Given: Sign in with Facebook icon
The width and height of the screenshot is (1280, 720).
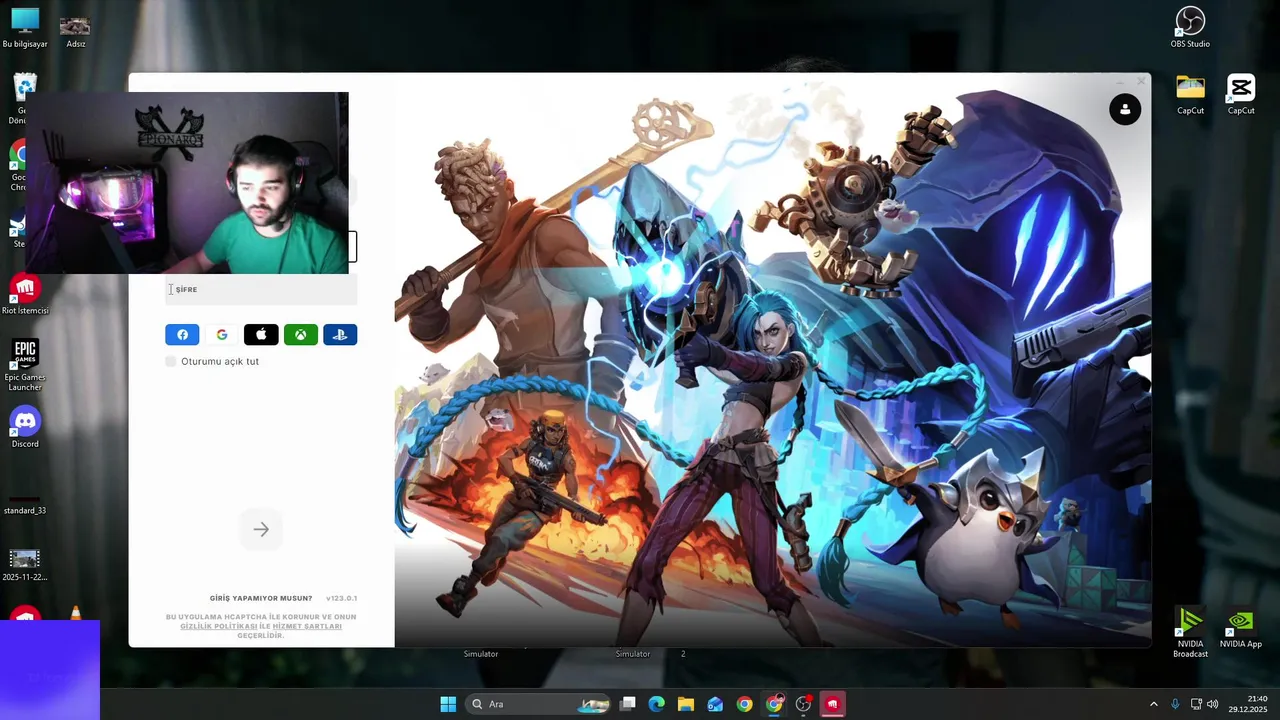Looking at the screenshot, I should [x=182, y=335].
